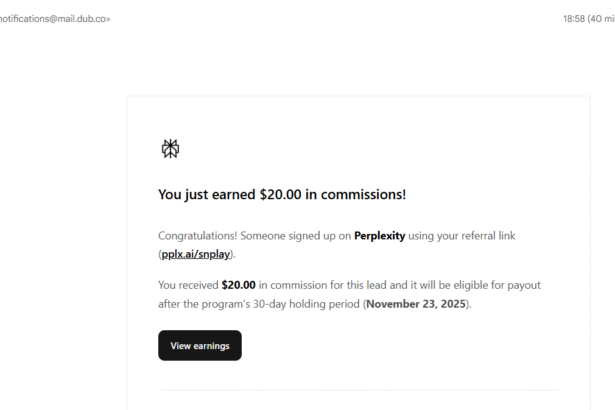Click the "You received" sentence start
This screenshot has height=410, width=615.
click(188, 285)
